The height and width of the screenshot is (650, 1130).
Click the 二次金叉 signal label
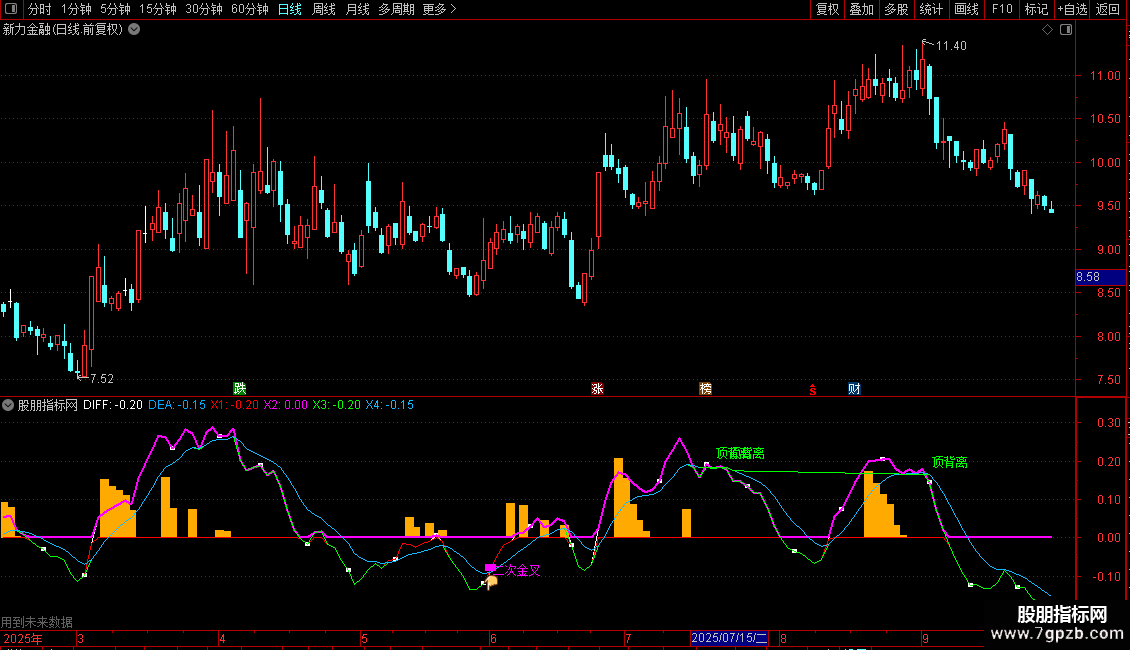pos(517,570)
